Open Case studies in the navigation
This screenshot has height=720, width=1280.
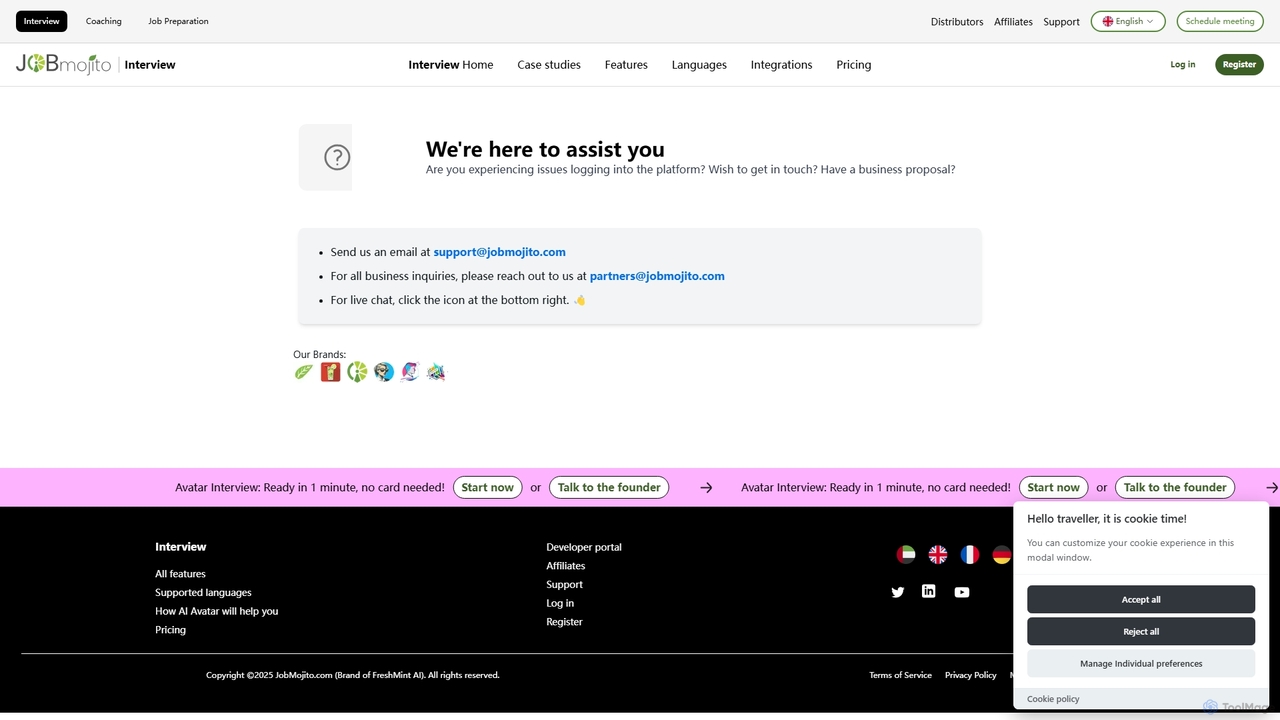tap(549, 65)
